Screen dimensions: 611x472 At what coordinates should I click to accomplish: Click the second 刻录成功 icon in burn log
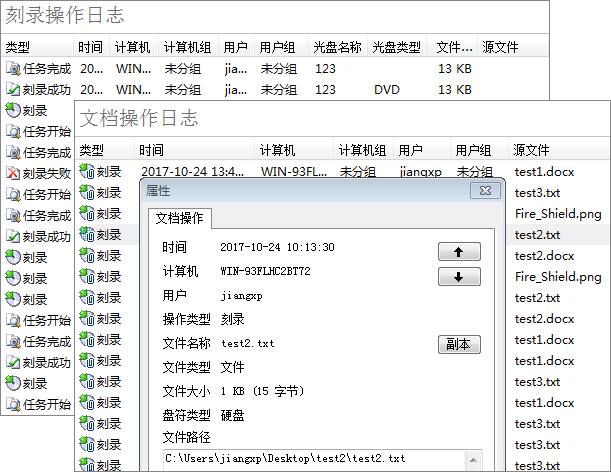(x=13, y=237)
